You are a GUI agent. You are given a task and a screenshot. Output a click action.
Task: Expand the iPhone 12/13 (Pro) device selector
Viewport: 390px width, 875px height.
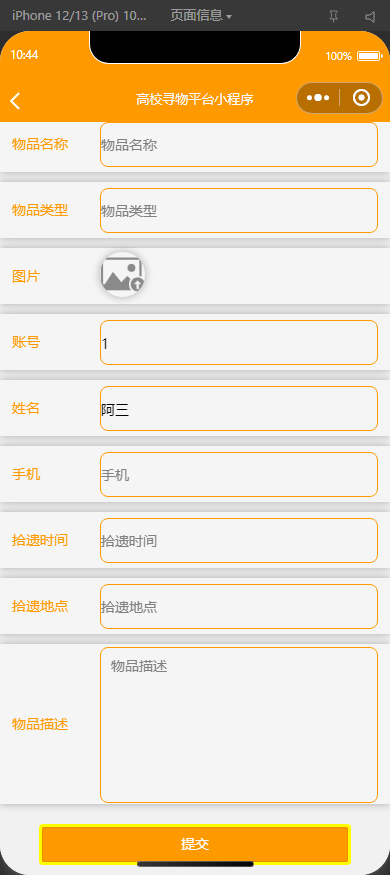[x=79, y=16]
